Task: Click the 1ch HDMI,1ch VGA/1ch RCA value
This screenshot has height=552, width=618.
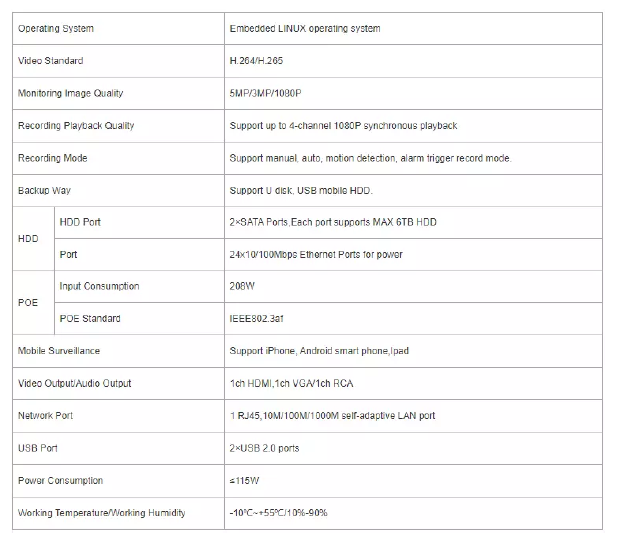Action: (293, 383)
